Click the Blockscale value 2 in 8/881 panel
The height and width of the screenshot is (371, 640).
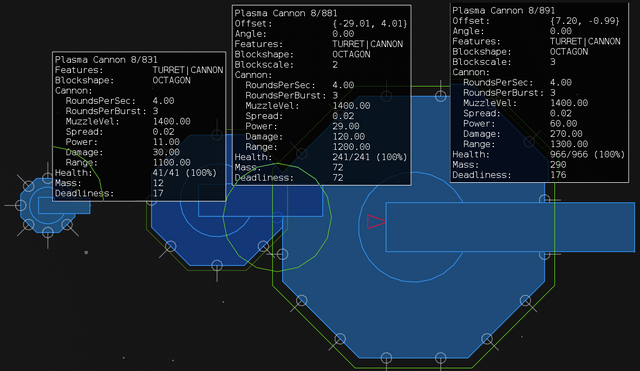tap(335, 65)
